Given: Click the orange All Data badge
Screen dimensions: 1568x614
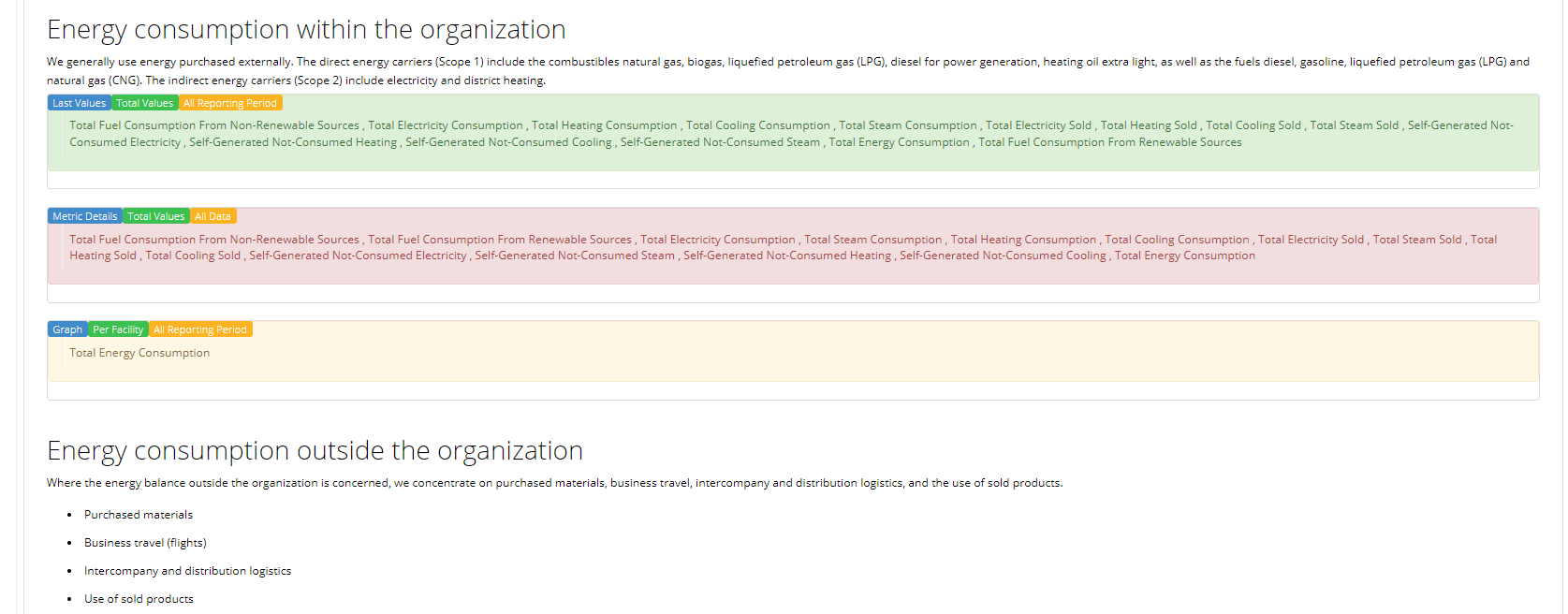Looking at the screenshot, I should click(212, 216).
